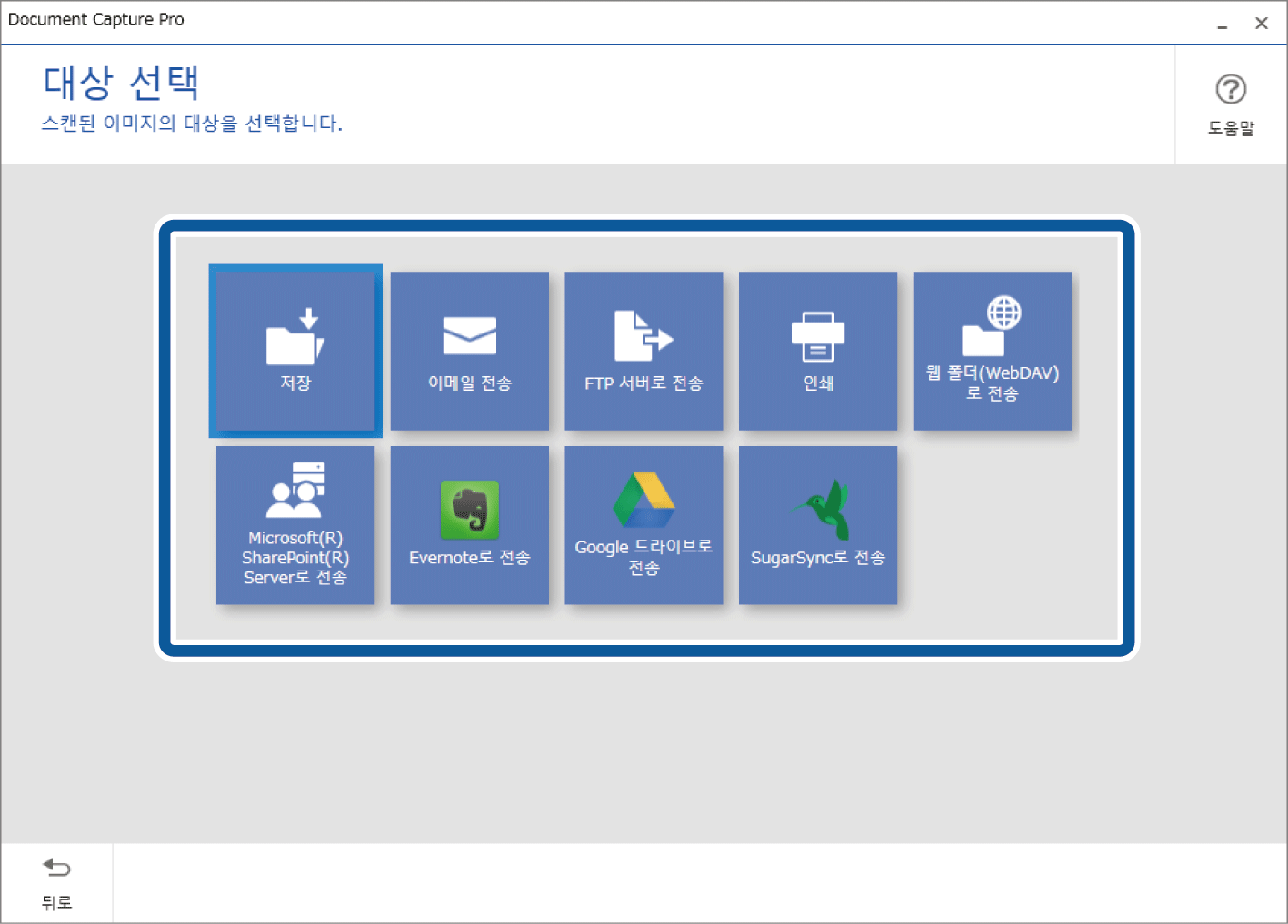Open help via the question mark icon
1288x924 pixels.
[1231, 90]
